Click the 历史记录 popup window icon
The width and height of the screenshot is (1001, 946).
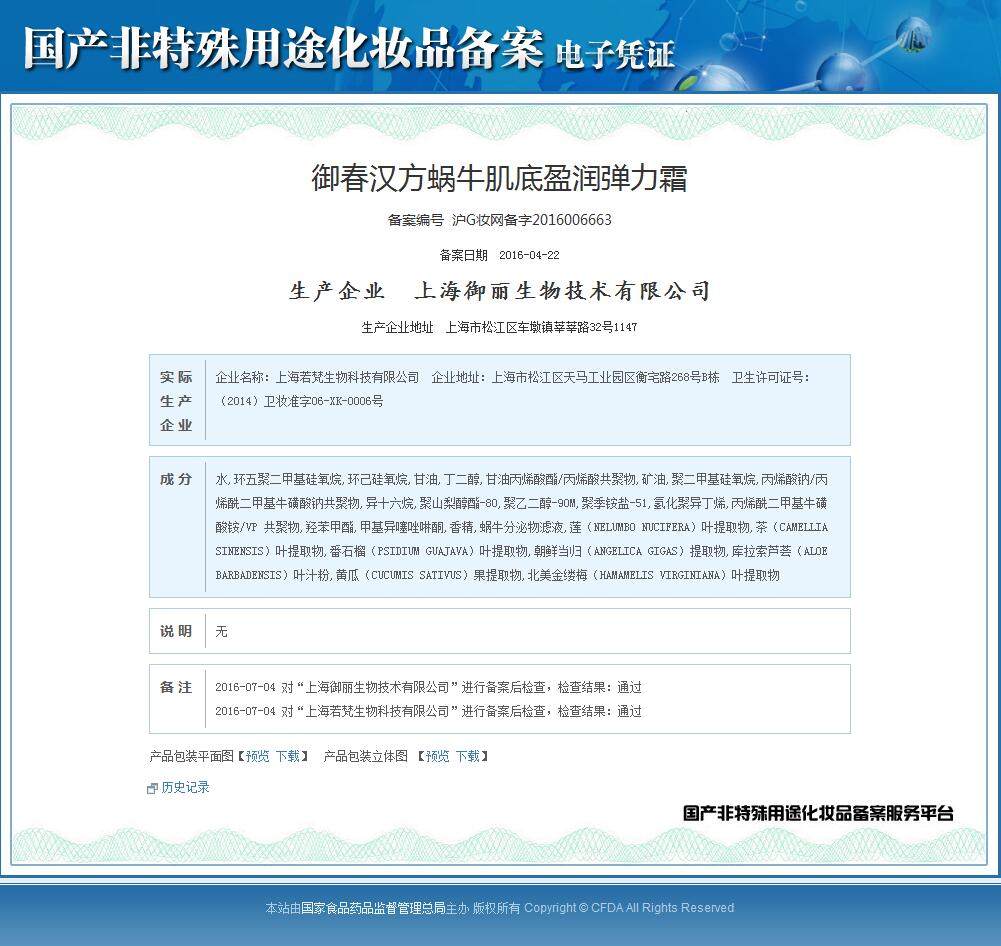point(152,789)
